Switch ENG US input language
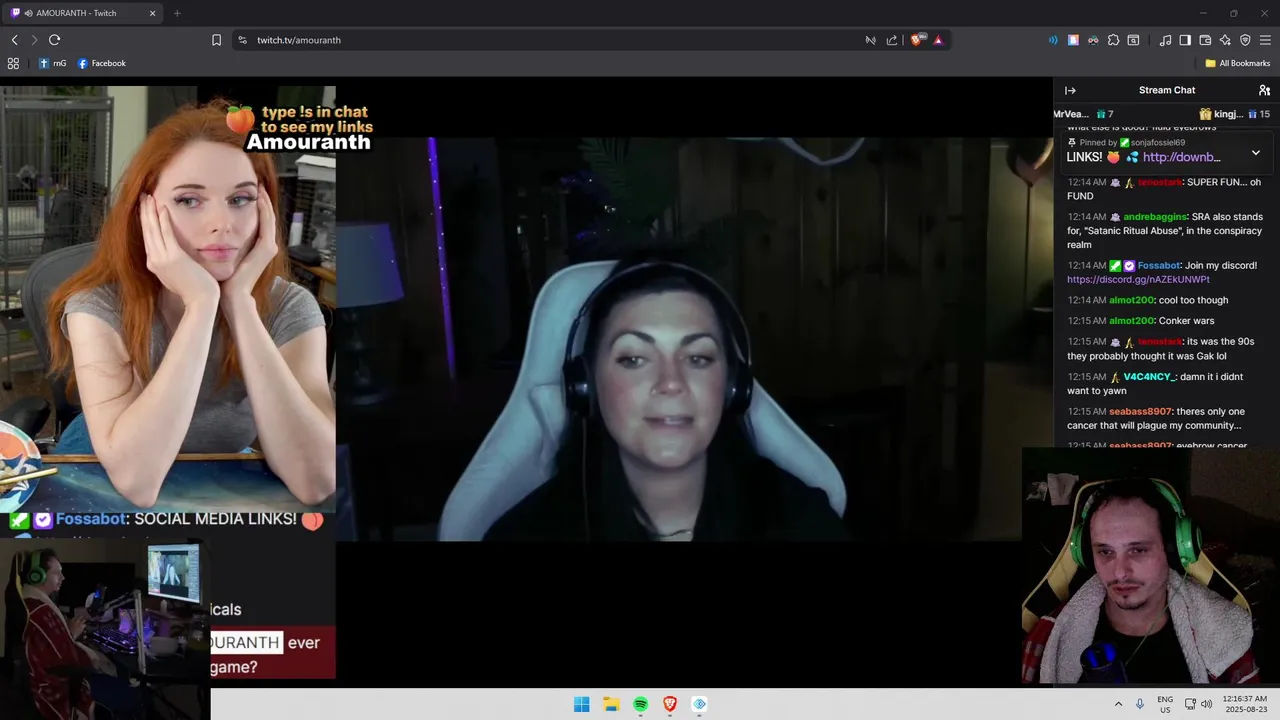Screen dimensions: 1280x720 1165,704
